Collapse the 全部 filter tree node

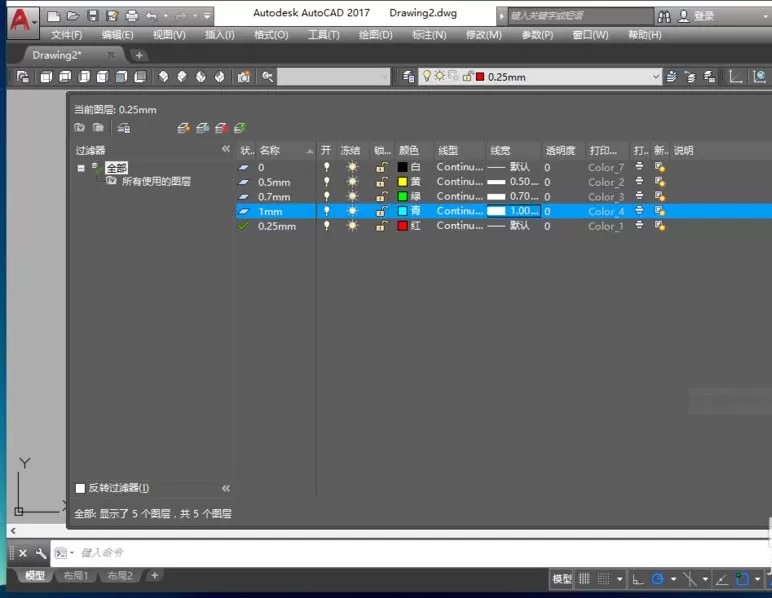(x=81, y=168)
